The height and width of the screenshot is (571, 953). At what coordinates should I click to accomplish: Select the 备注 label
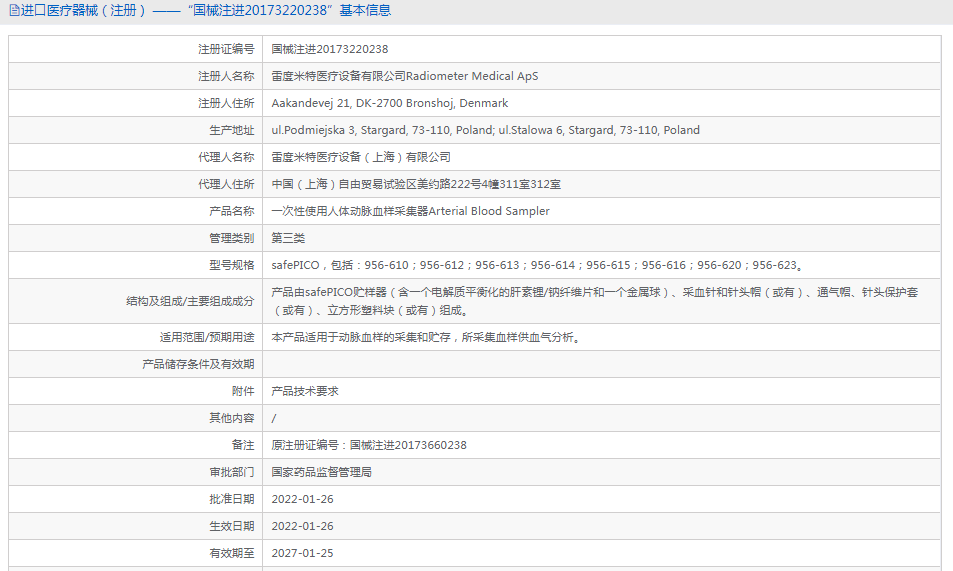(243, 445)
